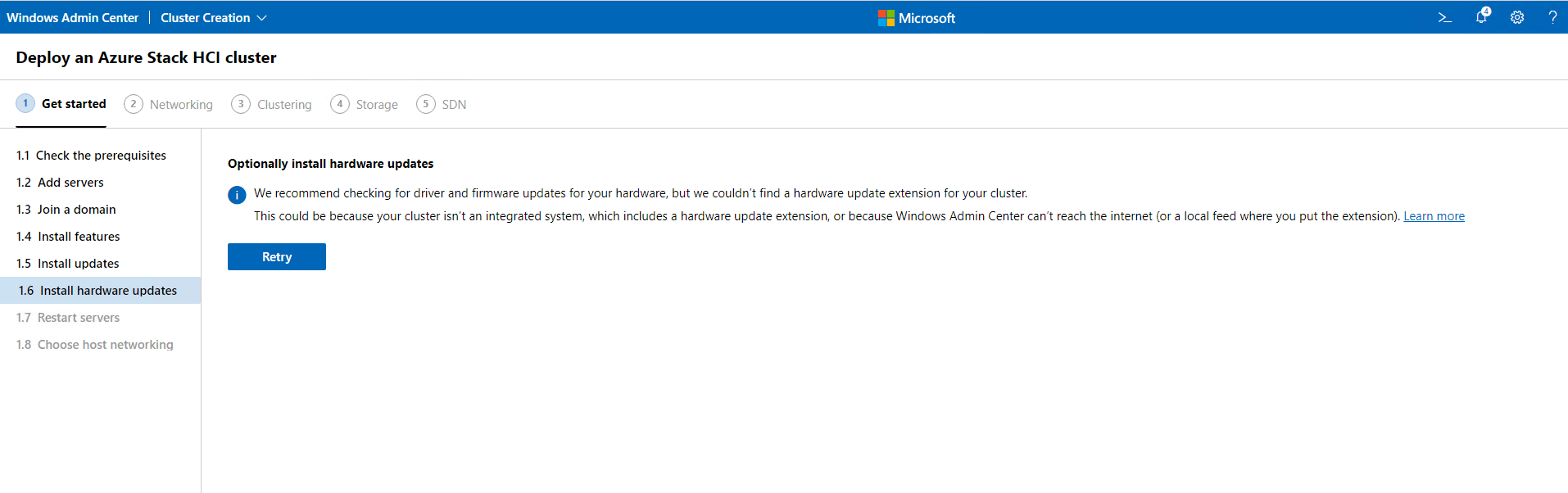The image size is (1568, 493).
Task: Click the Microsoft logo
Action: point(886,18)
